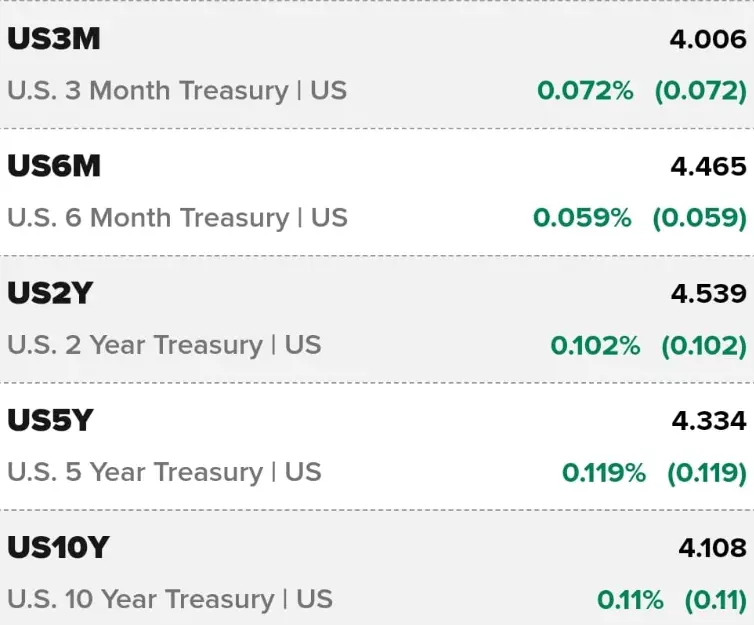Screen dimensions: 754x625
Task: Open the US6M ticker symbol
Action: coord(54,166)
